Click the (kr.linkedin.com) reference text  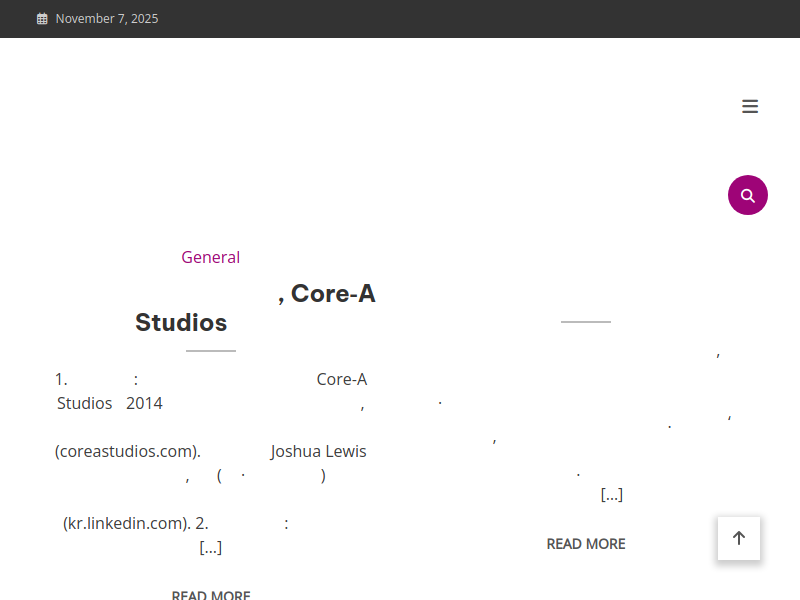click(126, 523)
